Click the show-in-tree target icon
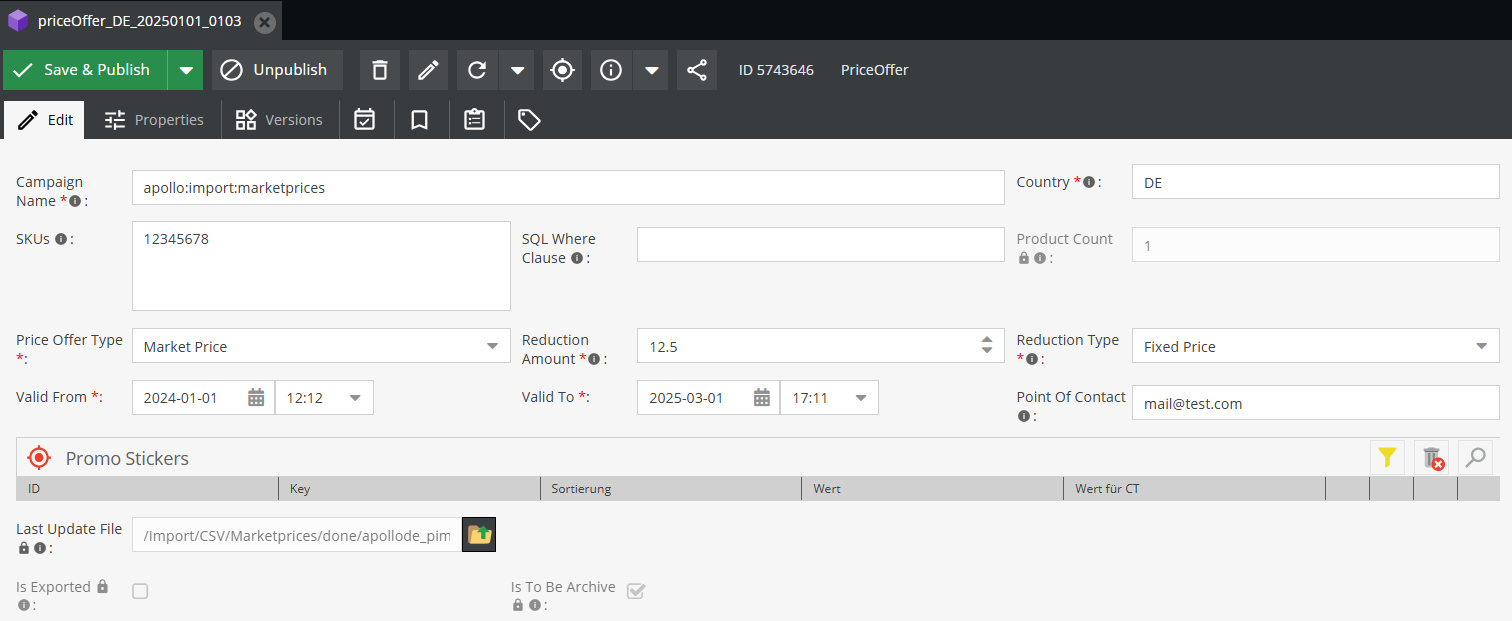The height and width of the screenshot is (621, 1512). 563,70
